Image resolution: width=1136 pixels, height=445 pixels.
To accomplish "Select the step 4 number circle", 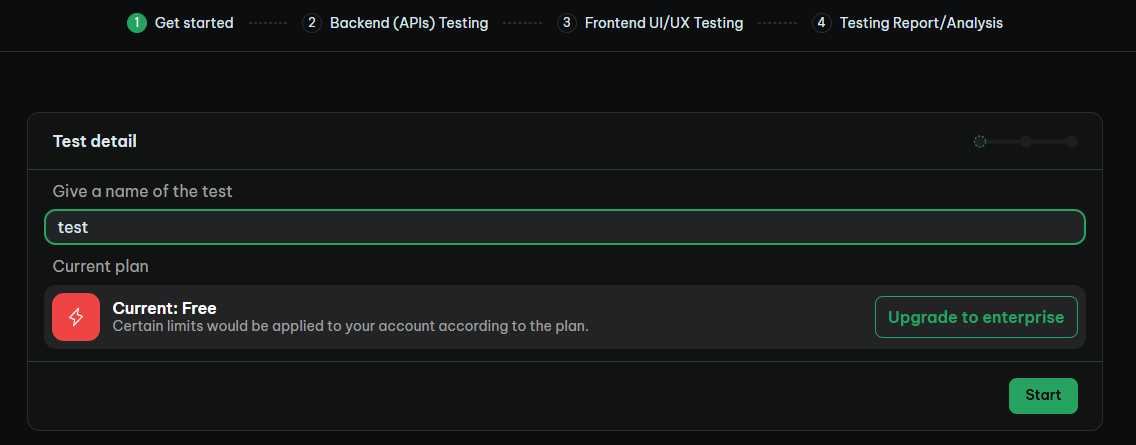I will (822, 23).
